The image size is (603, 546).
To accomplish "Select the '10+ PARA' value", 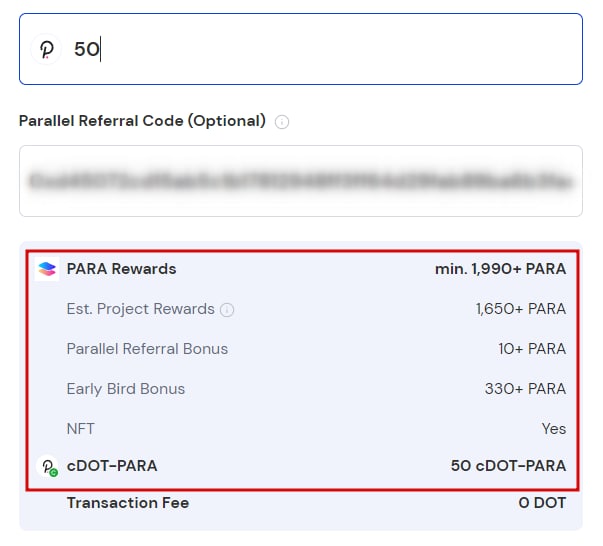I will 532,349.
